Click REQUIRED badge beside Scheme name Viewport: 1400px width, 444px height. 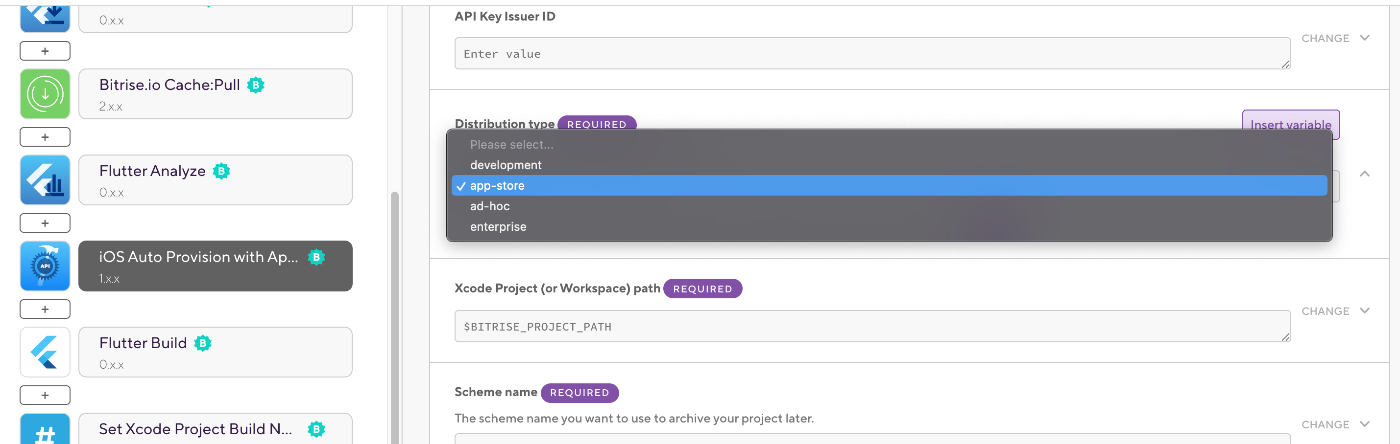point(580,393)
